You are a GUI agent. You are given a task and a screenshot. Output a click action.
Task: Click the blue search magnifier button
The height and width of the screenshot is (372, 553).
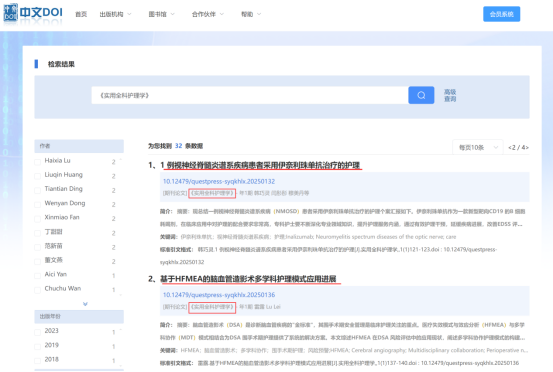[x=421, y=95]
